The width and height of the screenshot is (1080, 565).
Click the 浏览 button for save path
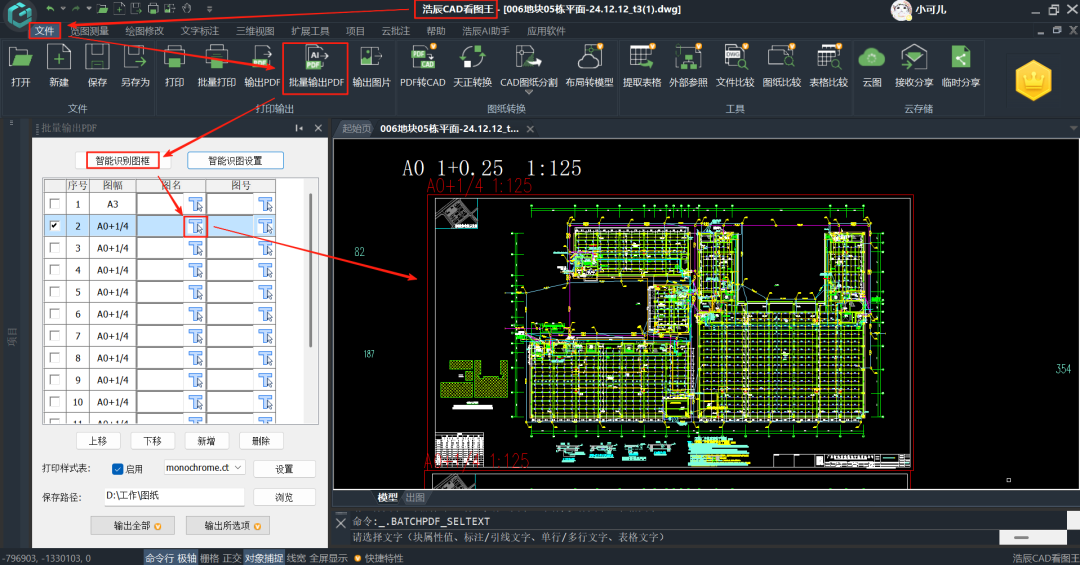pos(284,497)
